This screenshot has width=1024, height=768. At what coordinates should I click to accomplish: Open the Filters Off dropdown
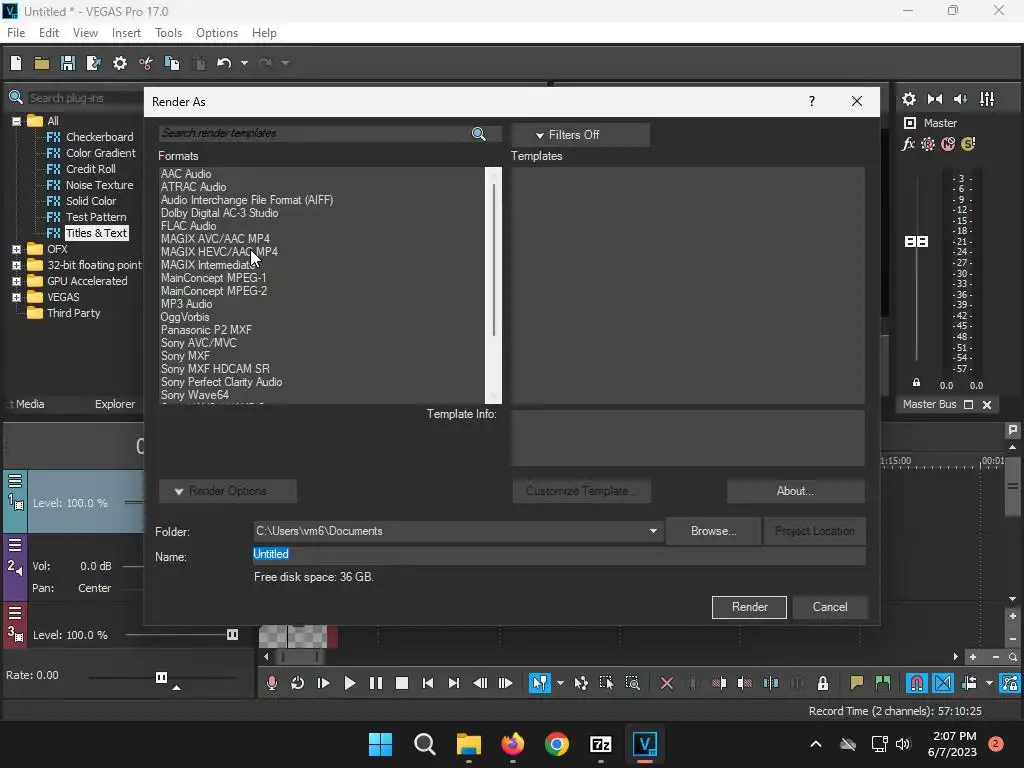[x=581, y=135]
